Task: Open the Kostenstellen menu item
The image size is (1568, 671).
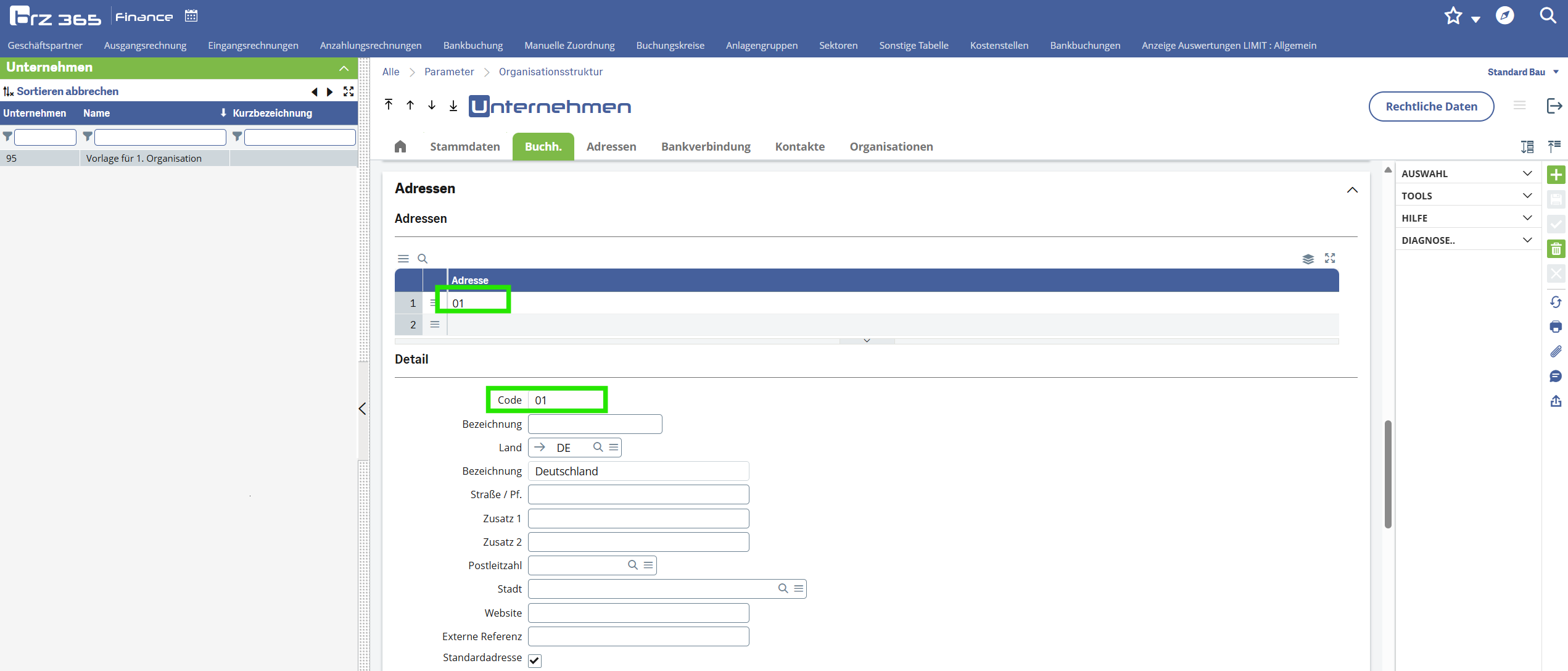Action: coord(999,45)
